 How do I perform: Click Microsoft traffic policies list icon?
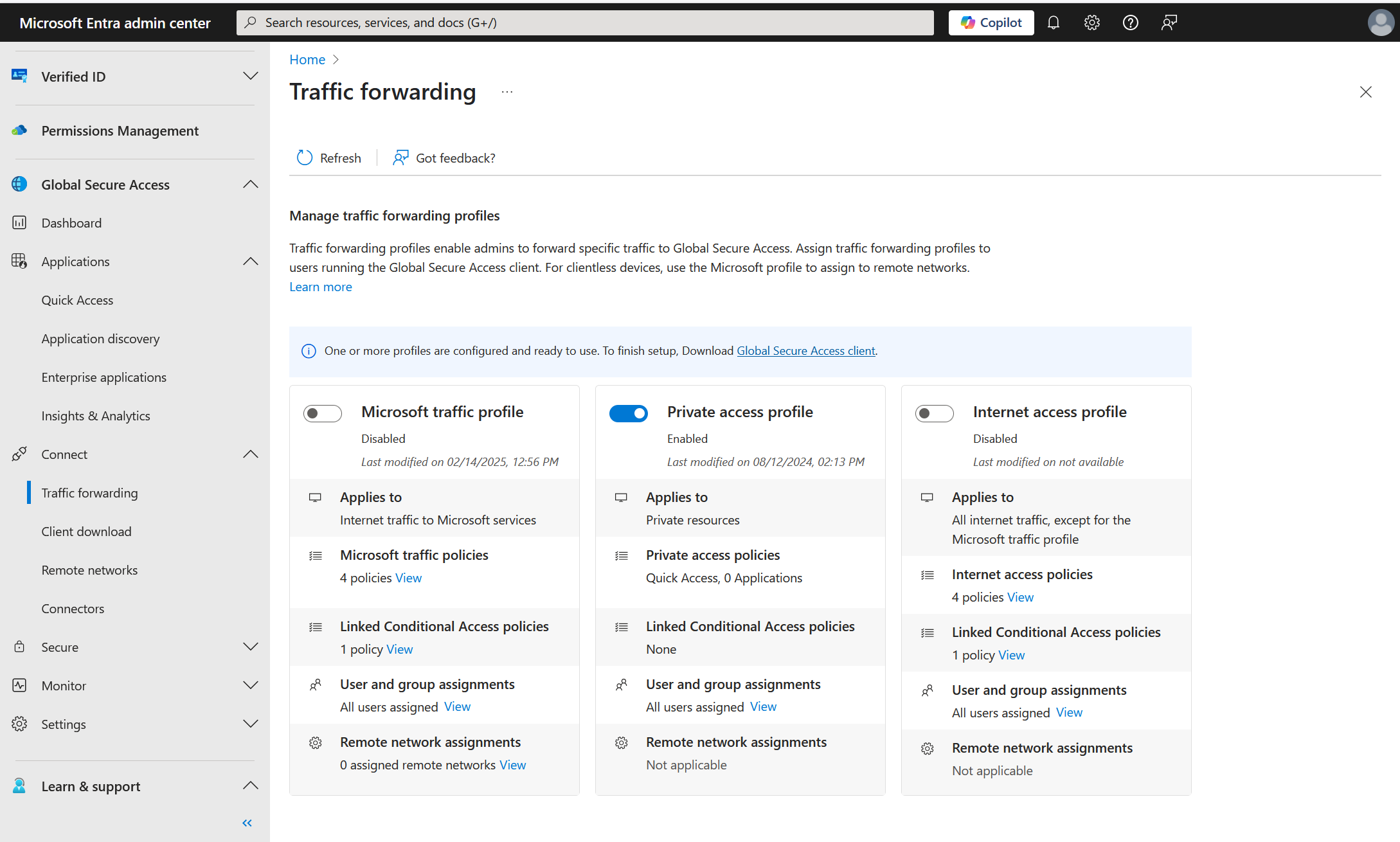(315, 555)
